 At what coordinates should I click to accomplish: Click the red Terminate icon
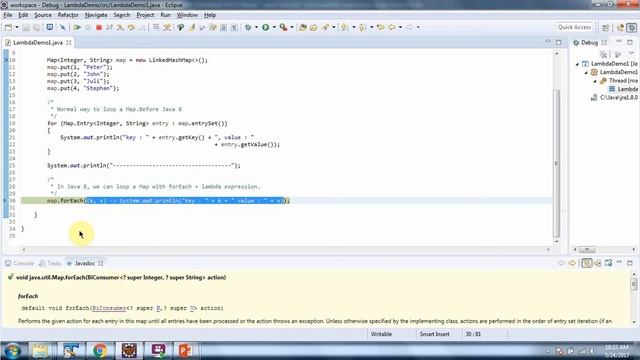pos(98,27)
